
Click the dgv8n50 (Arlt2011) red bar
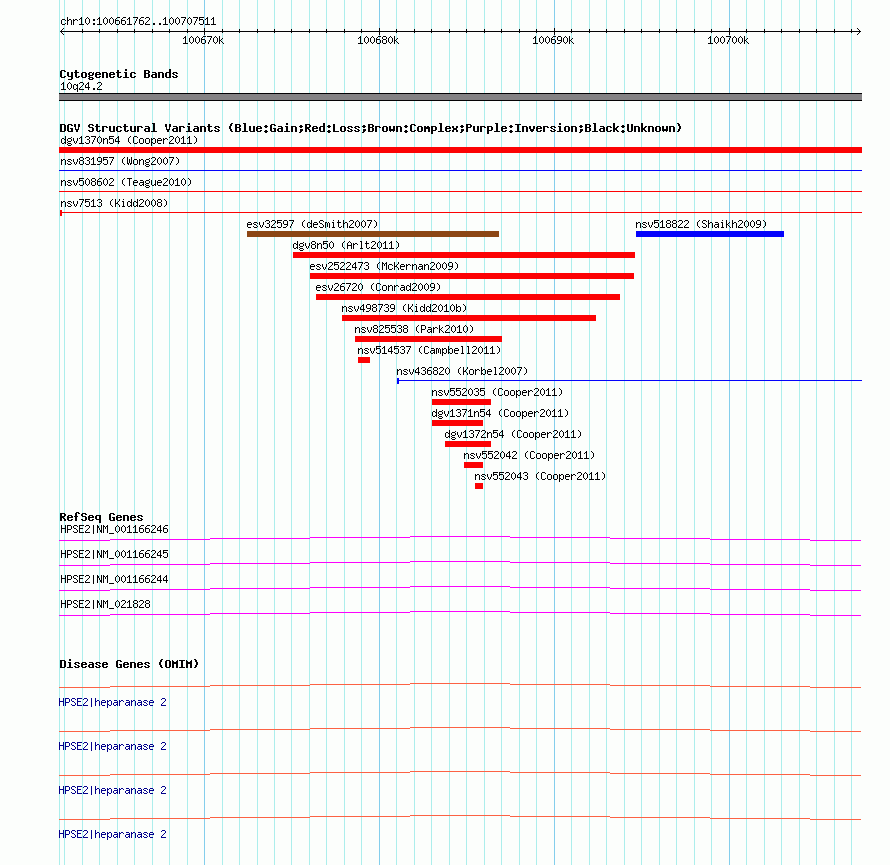pyautogui.click(x=464, y=255)
